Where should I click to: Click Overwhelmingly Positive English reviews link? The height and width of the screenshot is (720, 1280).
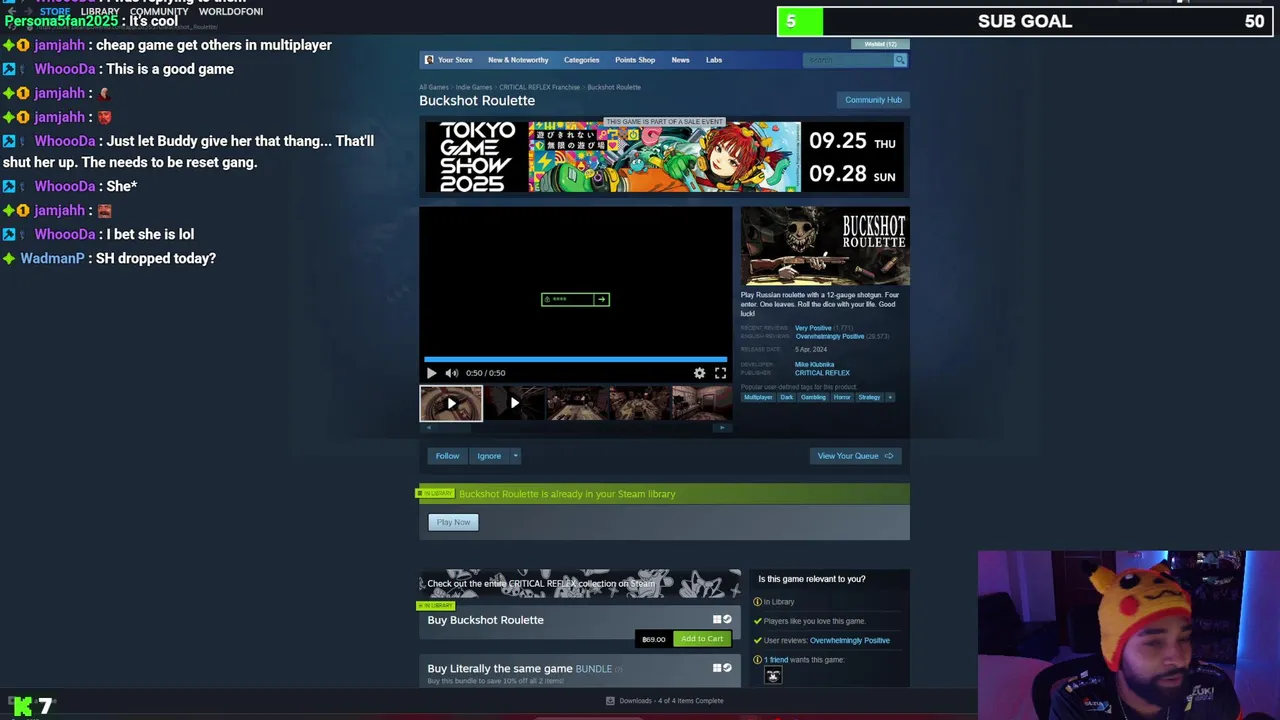coord(830,336)
